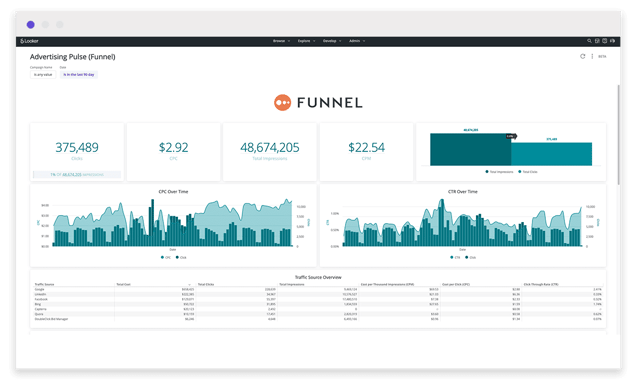Click the Advertising Pulse (Funnel) dashboard title
Screen dimensions: 639x392
pos(73,57)
